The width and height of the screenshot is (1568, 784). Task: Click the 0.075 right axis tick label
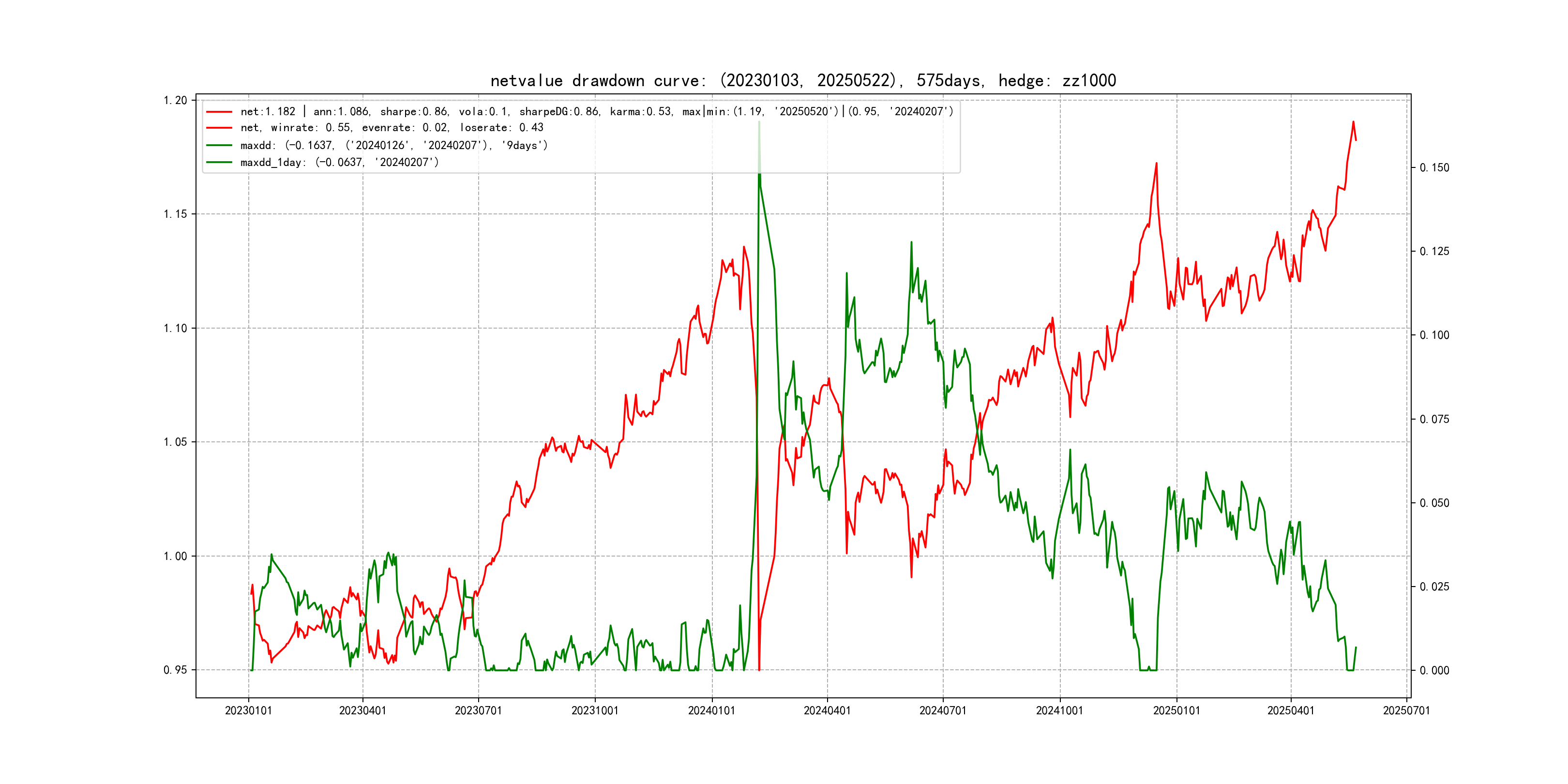(1434, 420)
